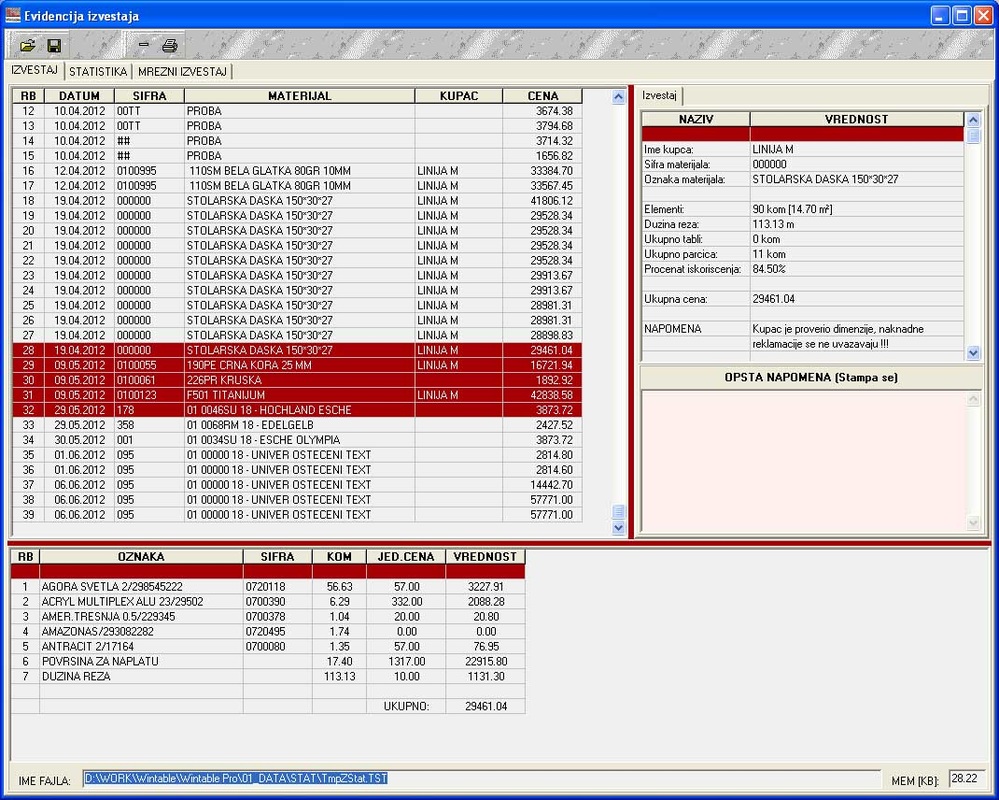This screenshot has height=800, width=999.
Task: Click the CENA column header
Action: point(543,96)
